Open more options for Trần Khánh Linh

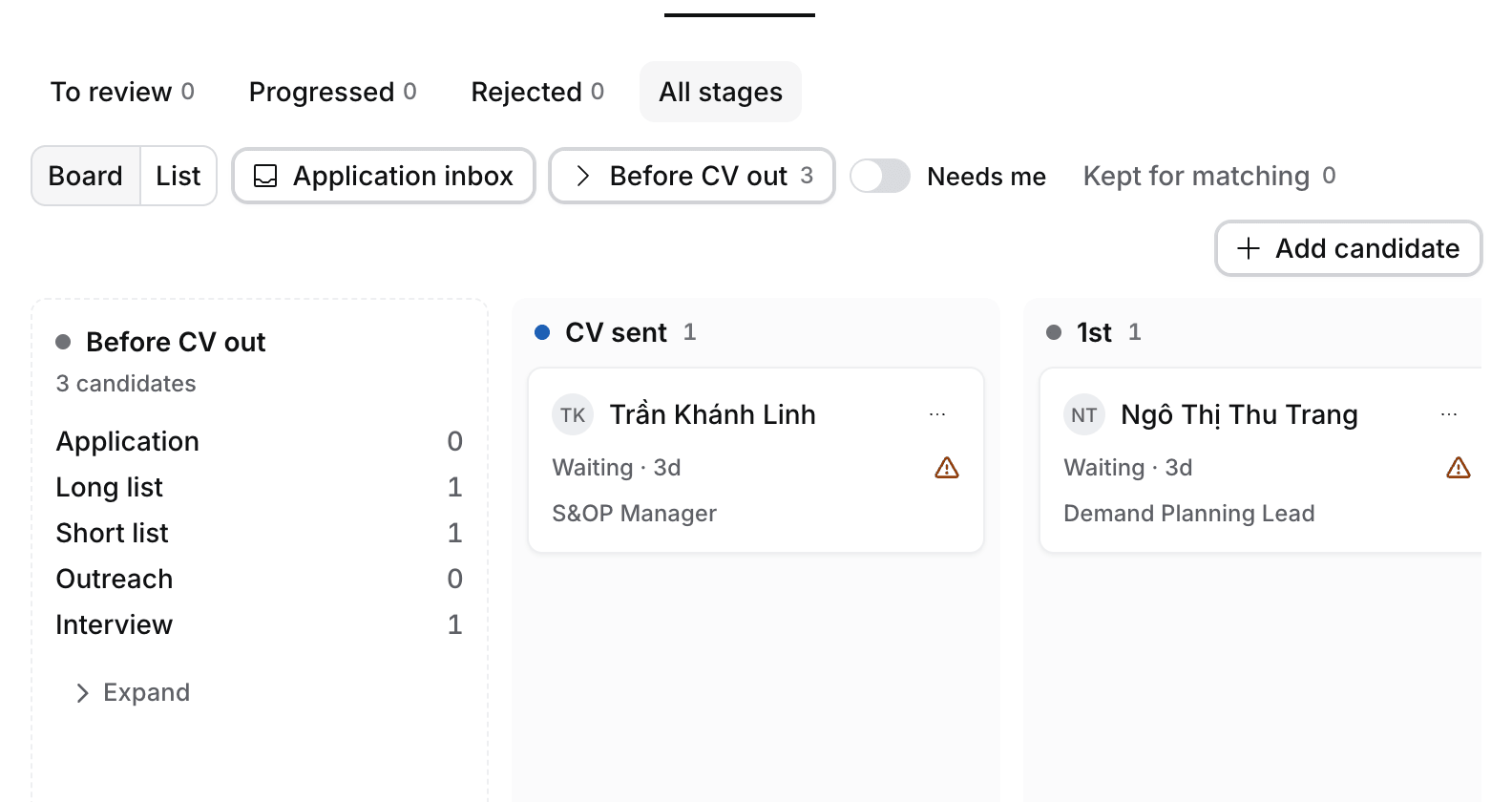[x=937, y=414]
